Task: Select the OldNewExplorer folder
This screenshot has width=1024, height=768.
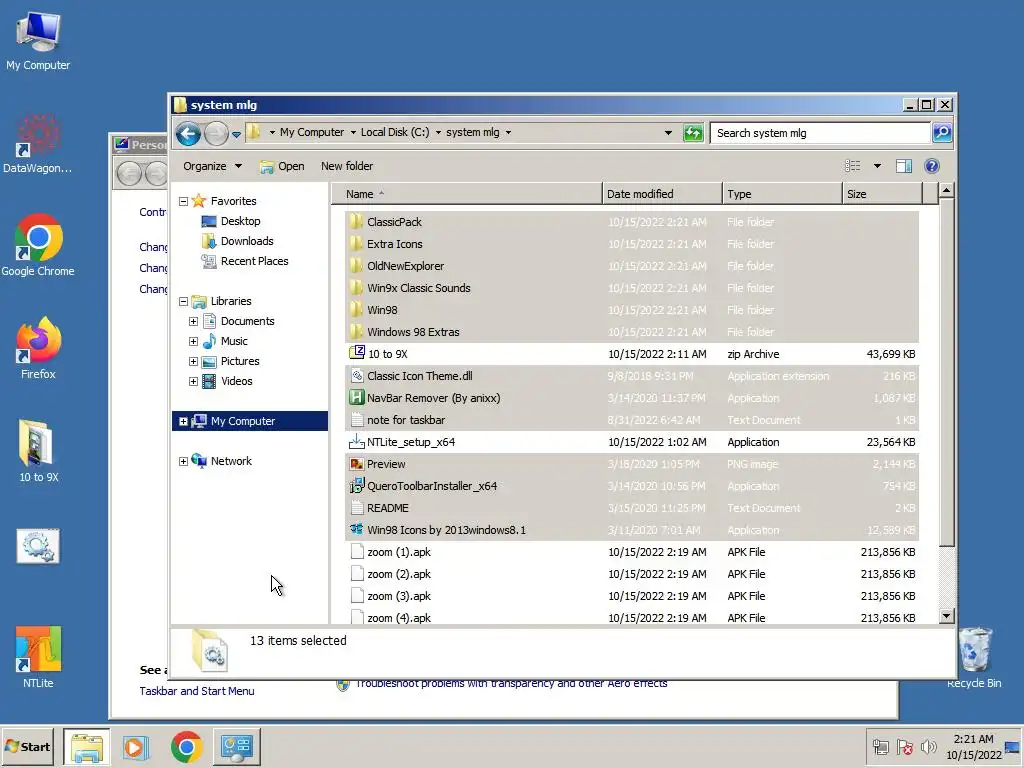Action: pos(632,266)
